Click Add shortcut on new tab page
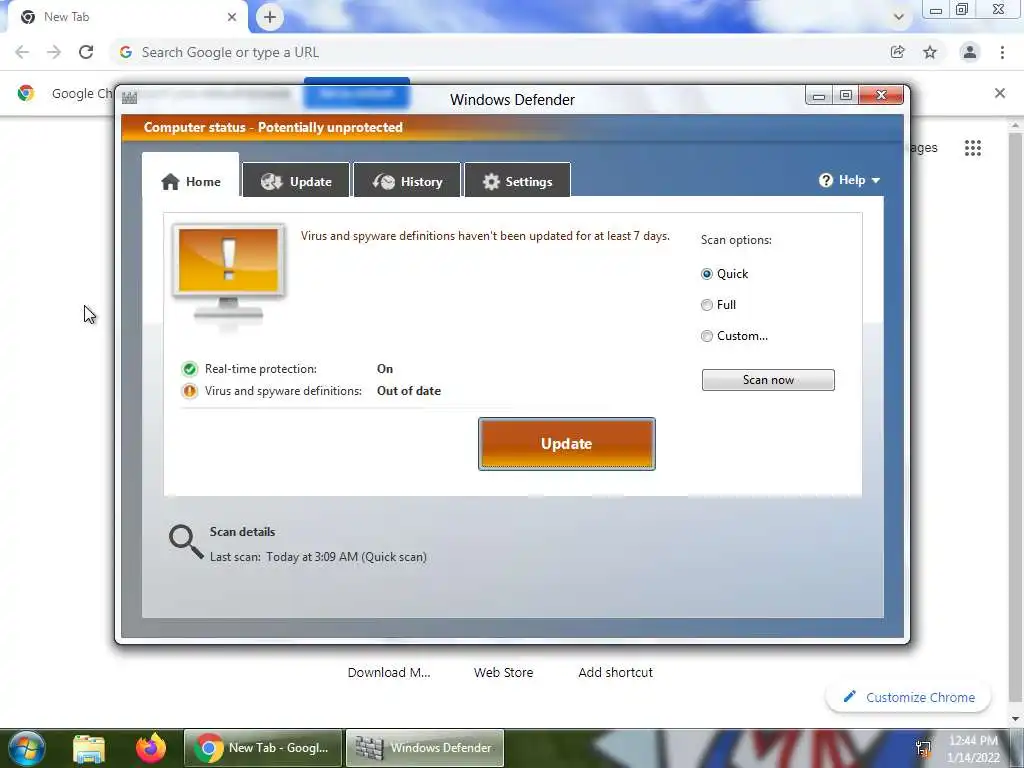This screenshot has width=1024, height=768. click(615, 672)
